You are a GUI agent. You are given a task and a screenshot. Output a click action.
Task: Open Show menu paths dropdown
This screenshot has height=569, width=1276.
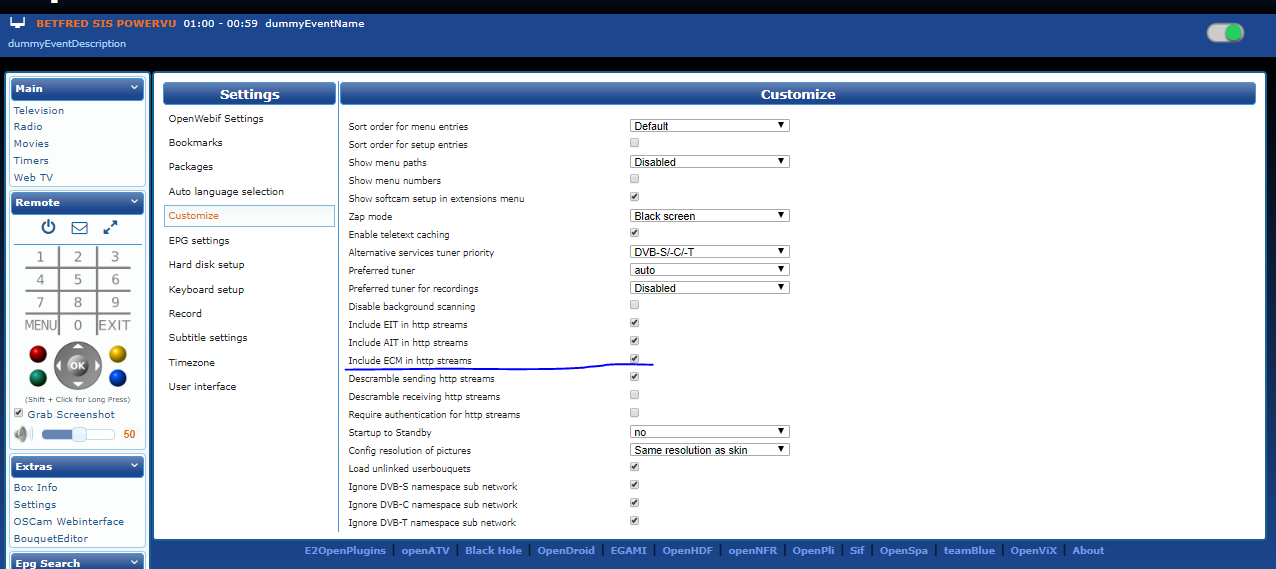710,162
